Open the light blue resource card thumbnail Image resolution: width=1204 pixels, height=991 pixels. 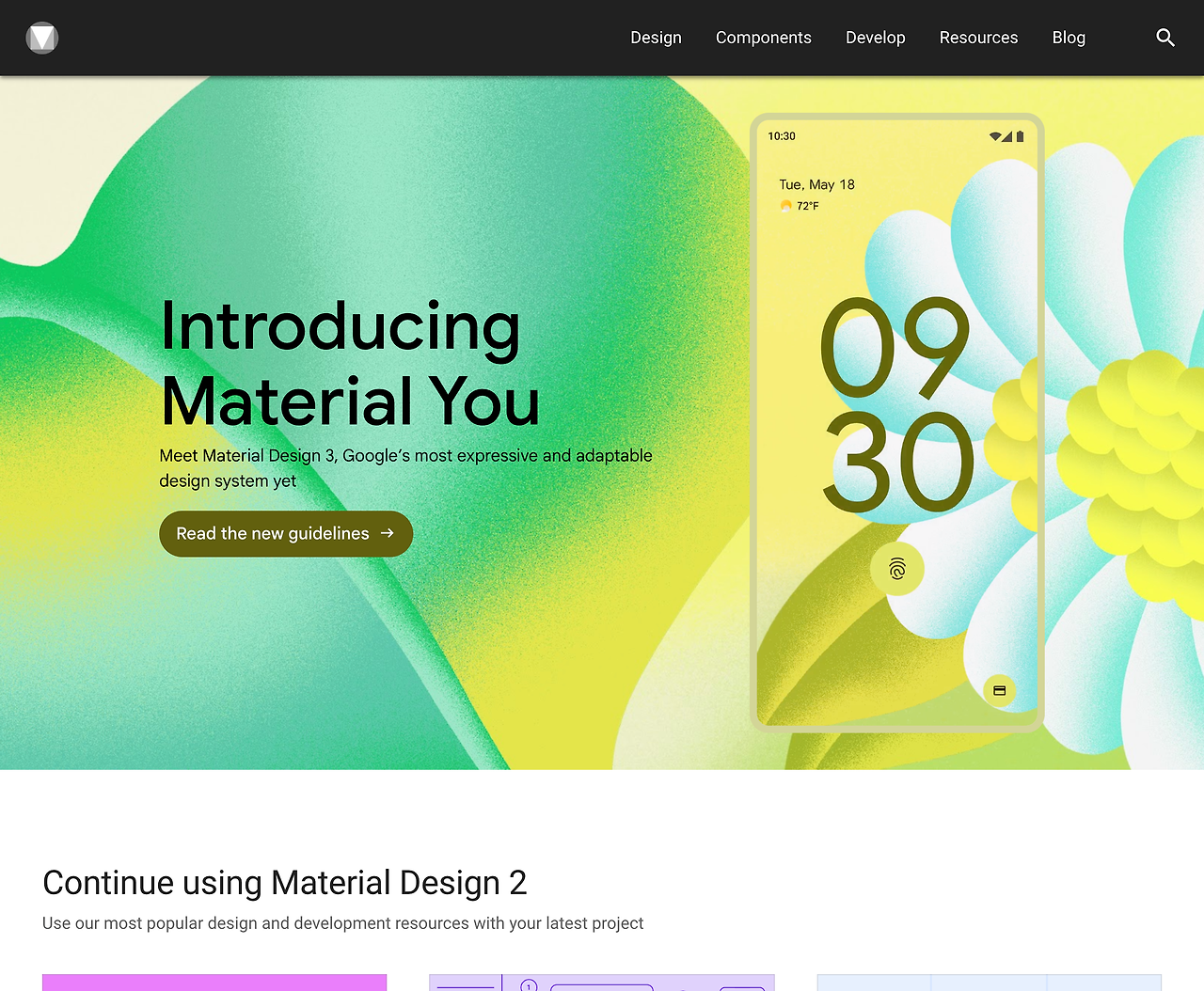tap(990, 983)
